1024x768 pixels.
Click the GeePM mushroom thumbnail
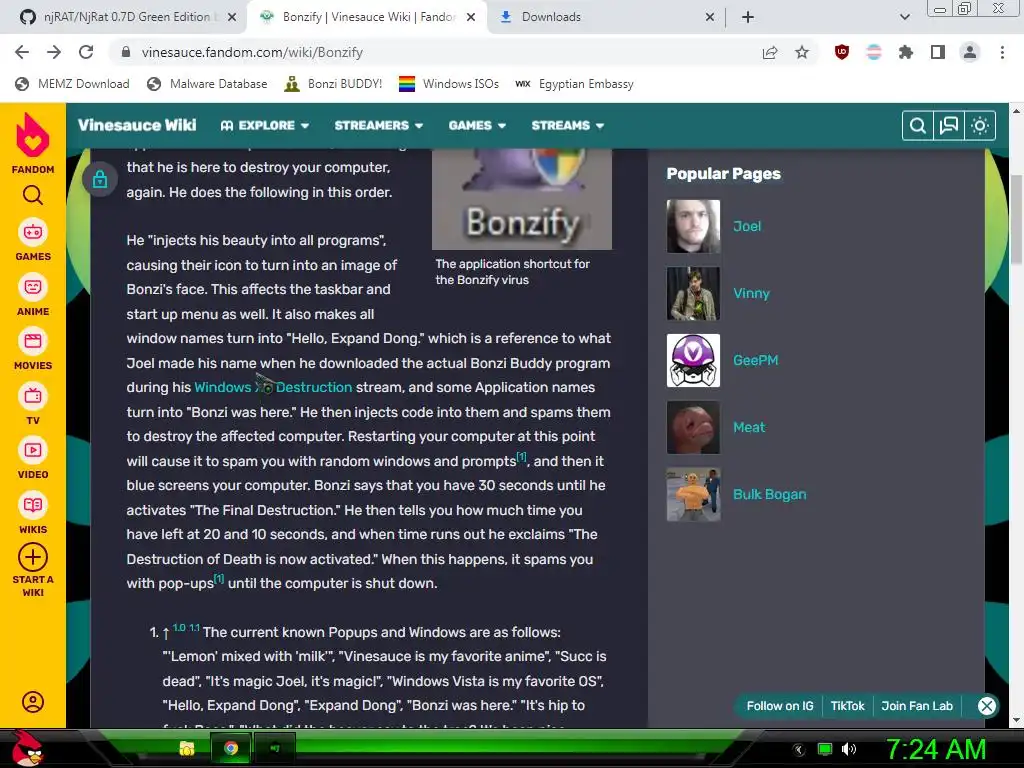(693, 360)
